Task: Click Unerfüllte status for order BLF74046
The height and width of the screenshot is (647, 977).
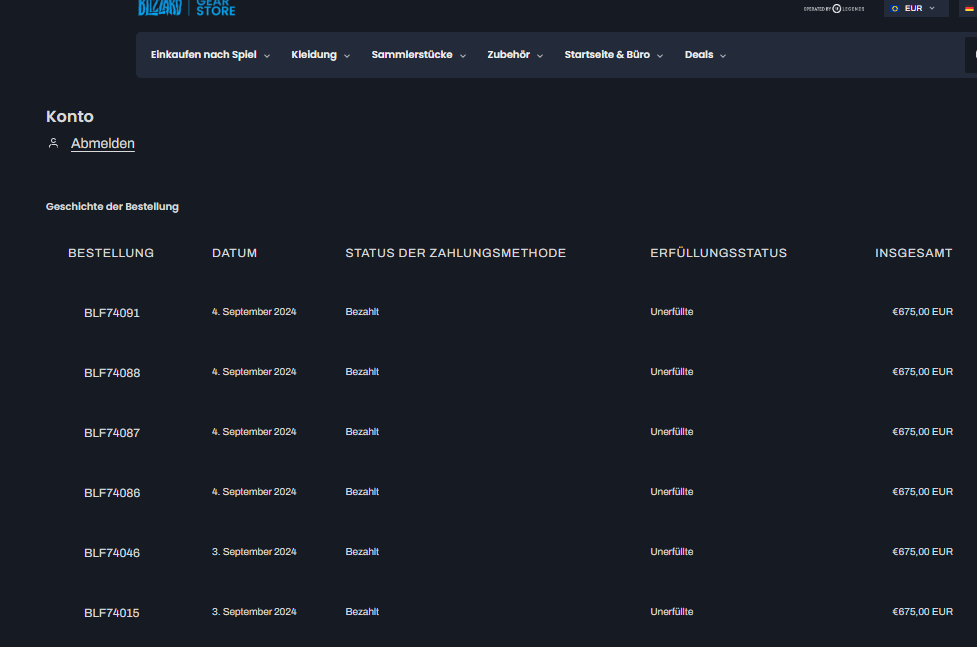Action: click(x=672, y=552)
